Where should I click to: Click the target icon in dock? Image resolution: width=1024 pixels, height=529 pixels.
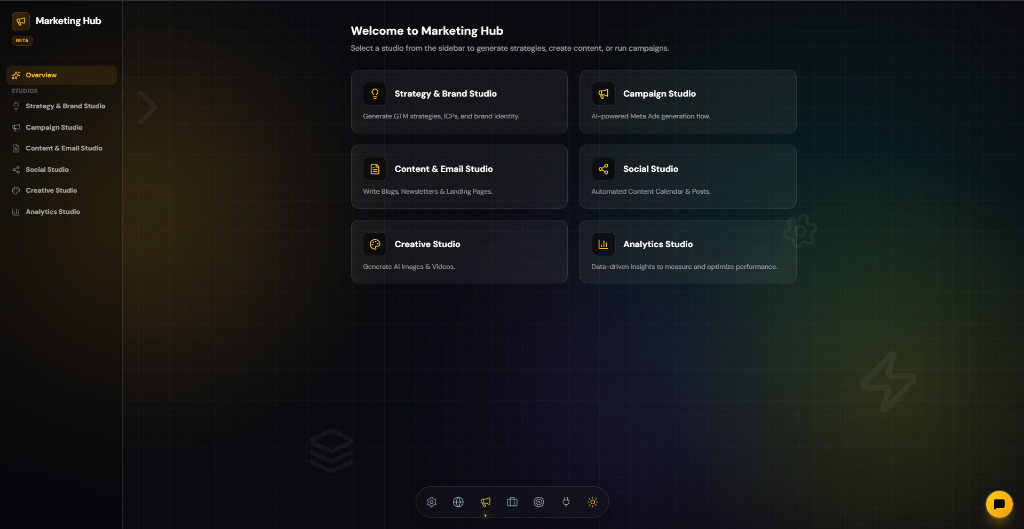pos(539,502)
